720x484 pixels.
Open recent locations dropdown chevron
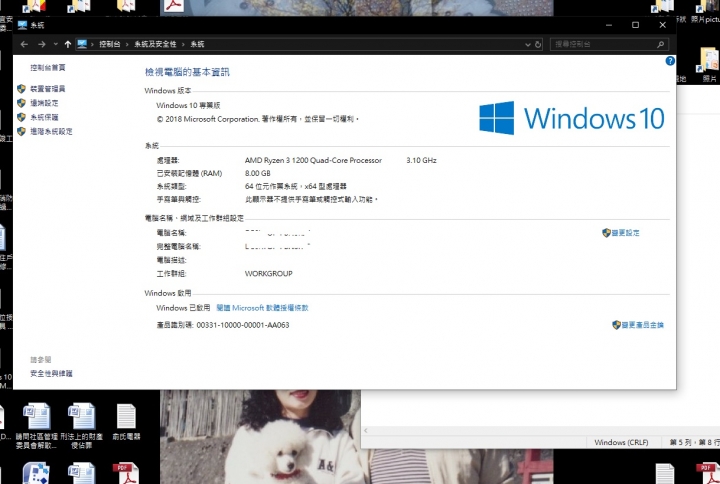(x=56, y=44)
